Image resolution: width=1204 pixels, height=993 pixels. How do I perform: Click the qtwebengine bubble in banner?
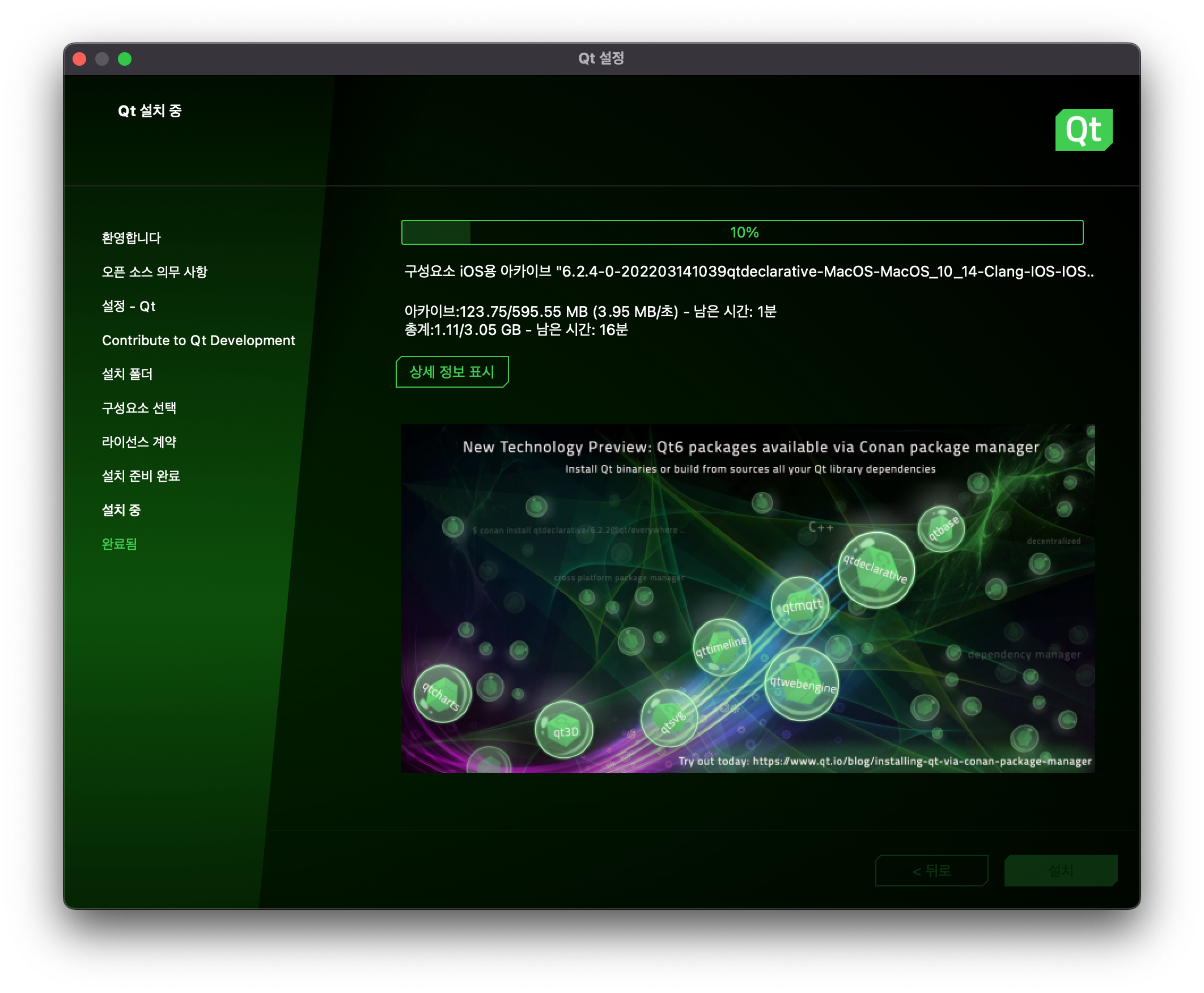(802, 684)
